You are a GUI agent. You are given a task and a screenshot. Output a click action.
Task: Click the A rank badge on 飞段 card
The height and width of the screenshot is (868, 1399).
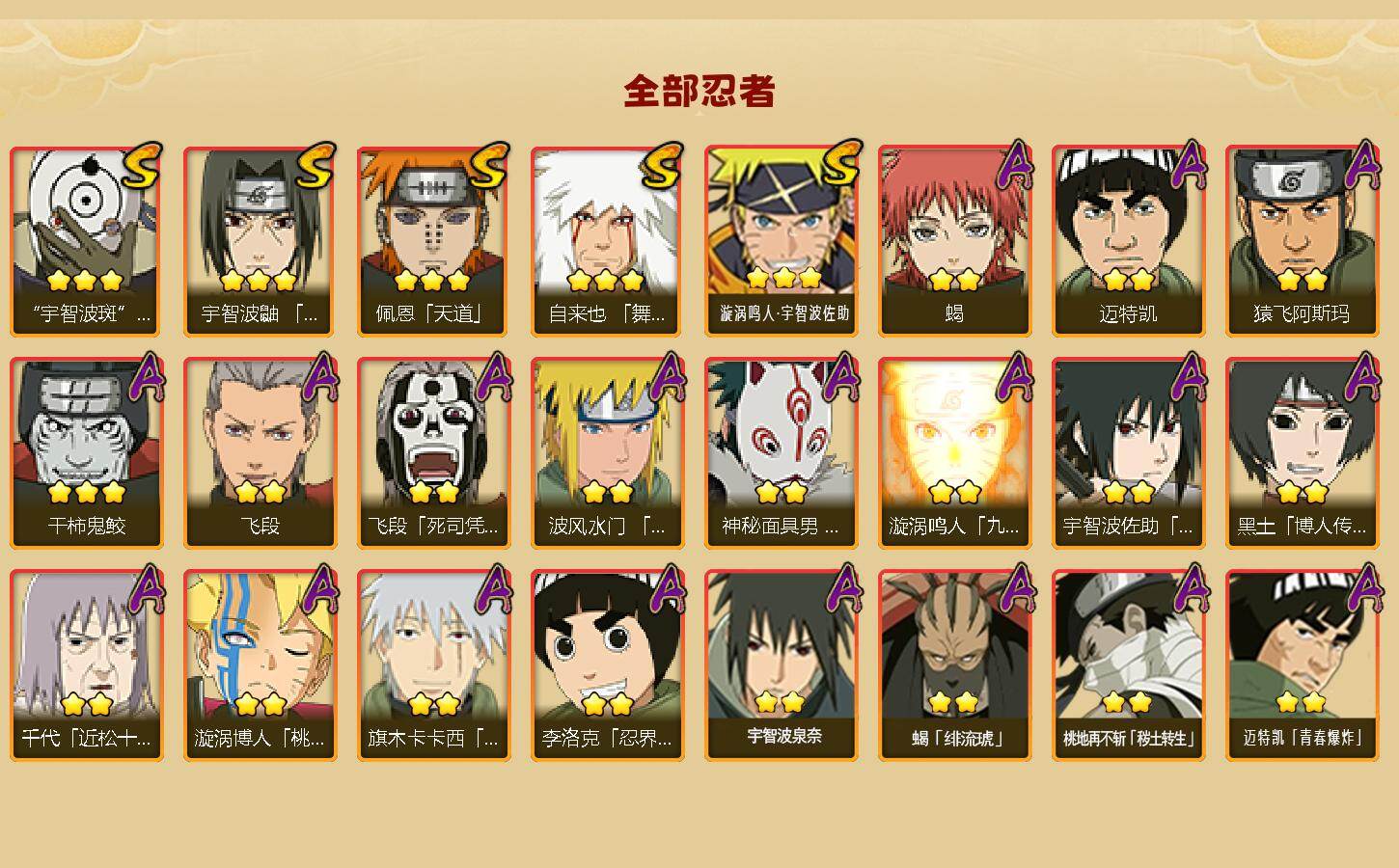(321, 377)
